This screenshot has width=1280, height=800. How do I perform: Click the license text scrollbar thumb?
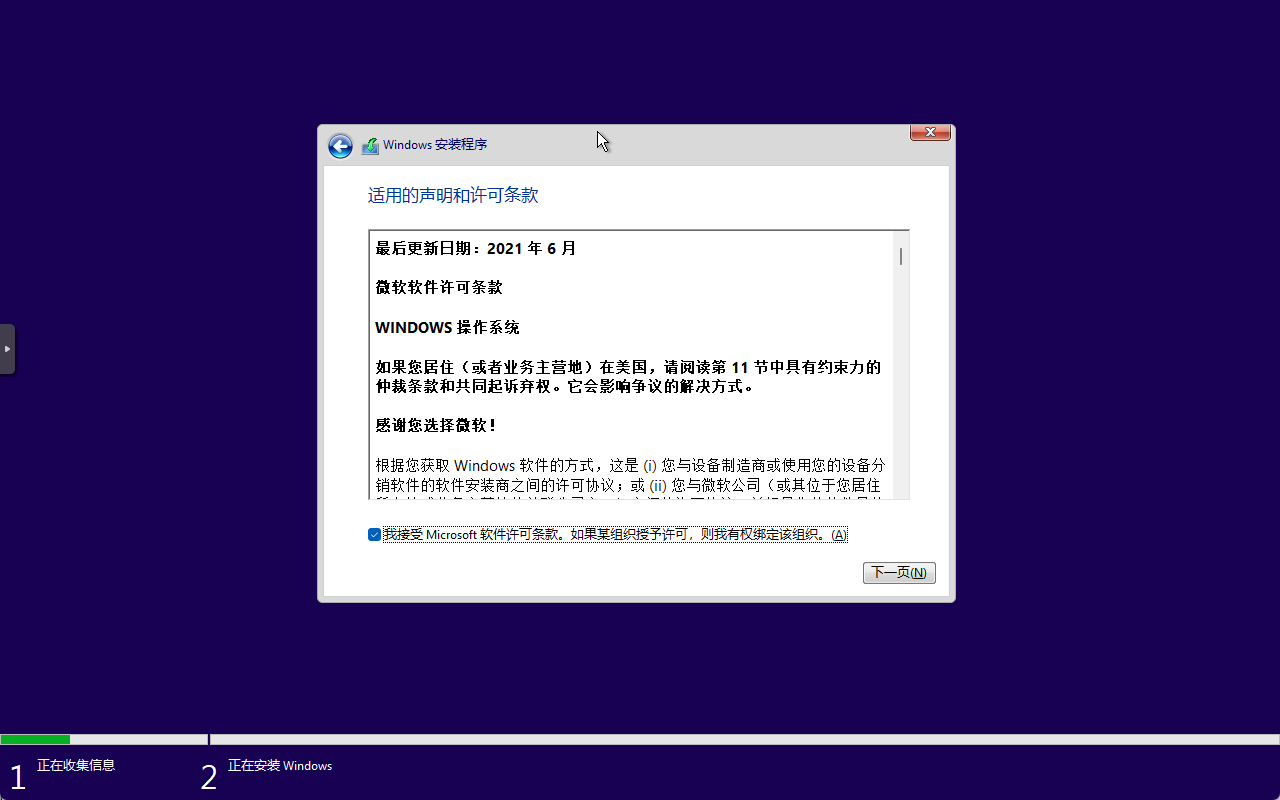click(901, 256)
